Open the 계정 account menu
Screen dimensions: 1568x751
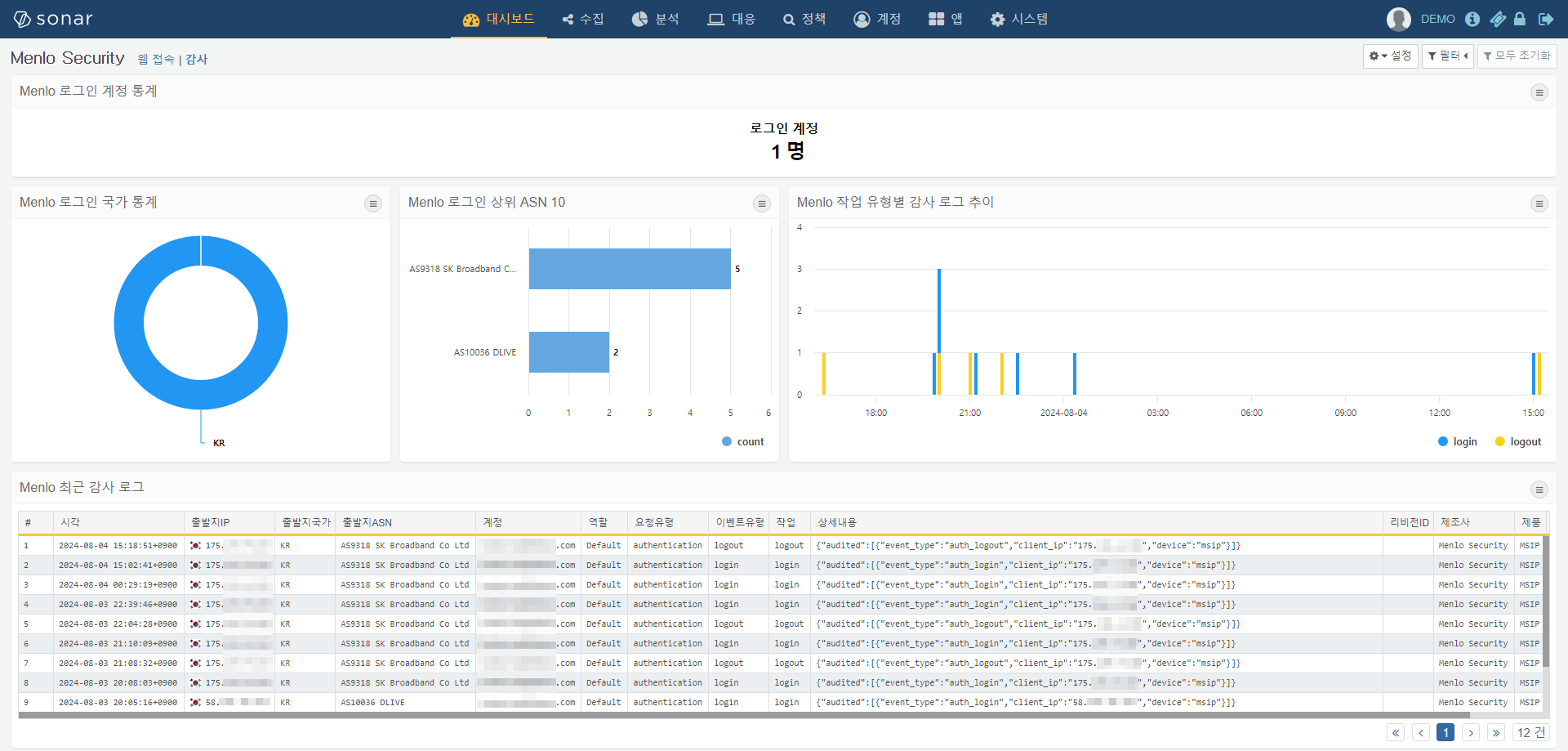(x=877, y=19)
